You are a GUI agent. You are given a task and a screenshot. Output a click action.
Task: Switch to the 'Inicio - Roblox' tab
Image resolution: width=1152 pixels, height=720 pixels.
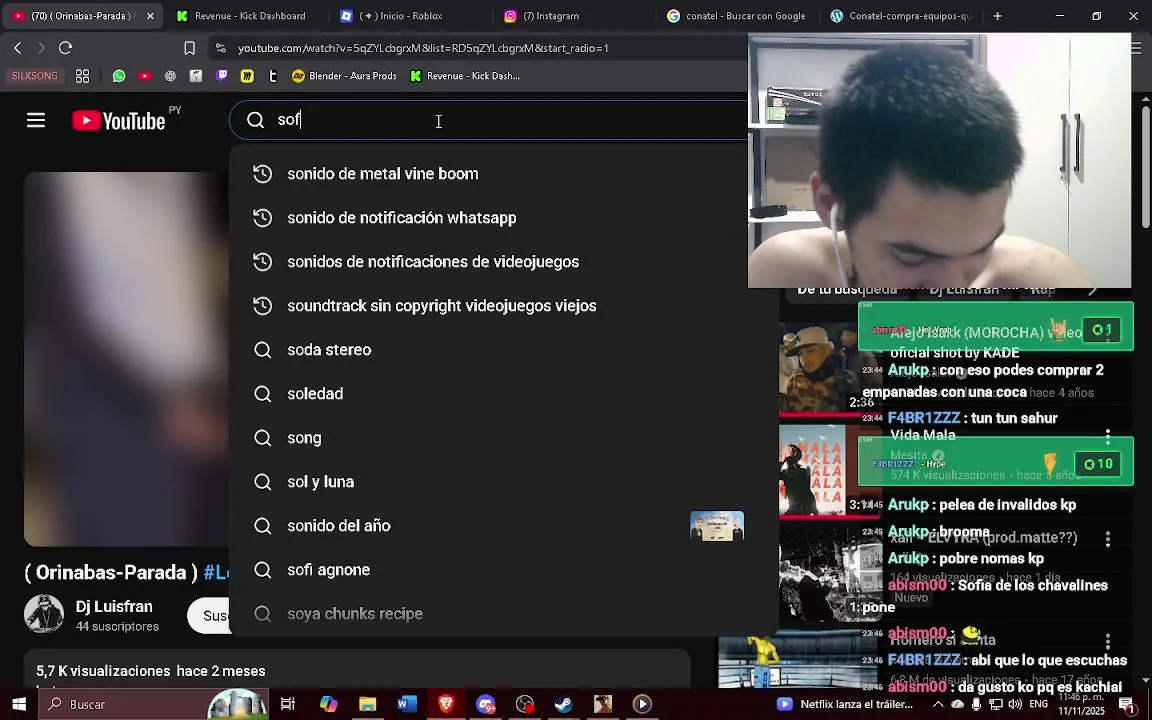(x=400, y=15)
